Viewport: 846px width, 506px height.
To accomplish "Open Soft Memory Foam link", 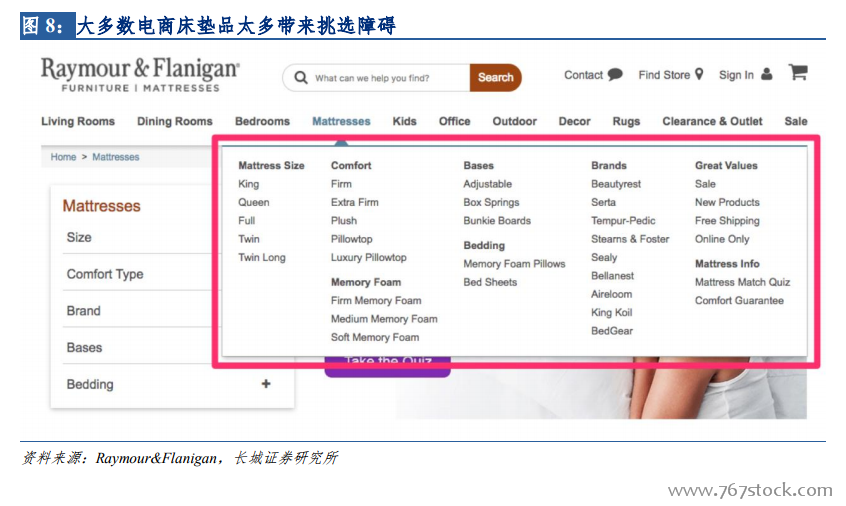I will (x=375, y=337).
